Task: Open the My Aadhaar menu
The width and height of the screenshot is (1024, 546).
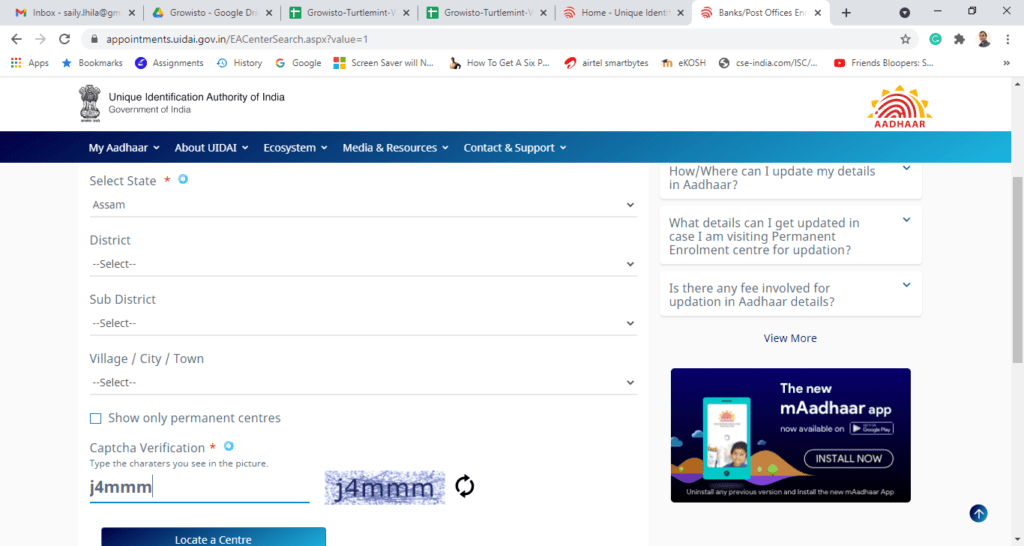Action: click(x=124, y=147)
